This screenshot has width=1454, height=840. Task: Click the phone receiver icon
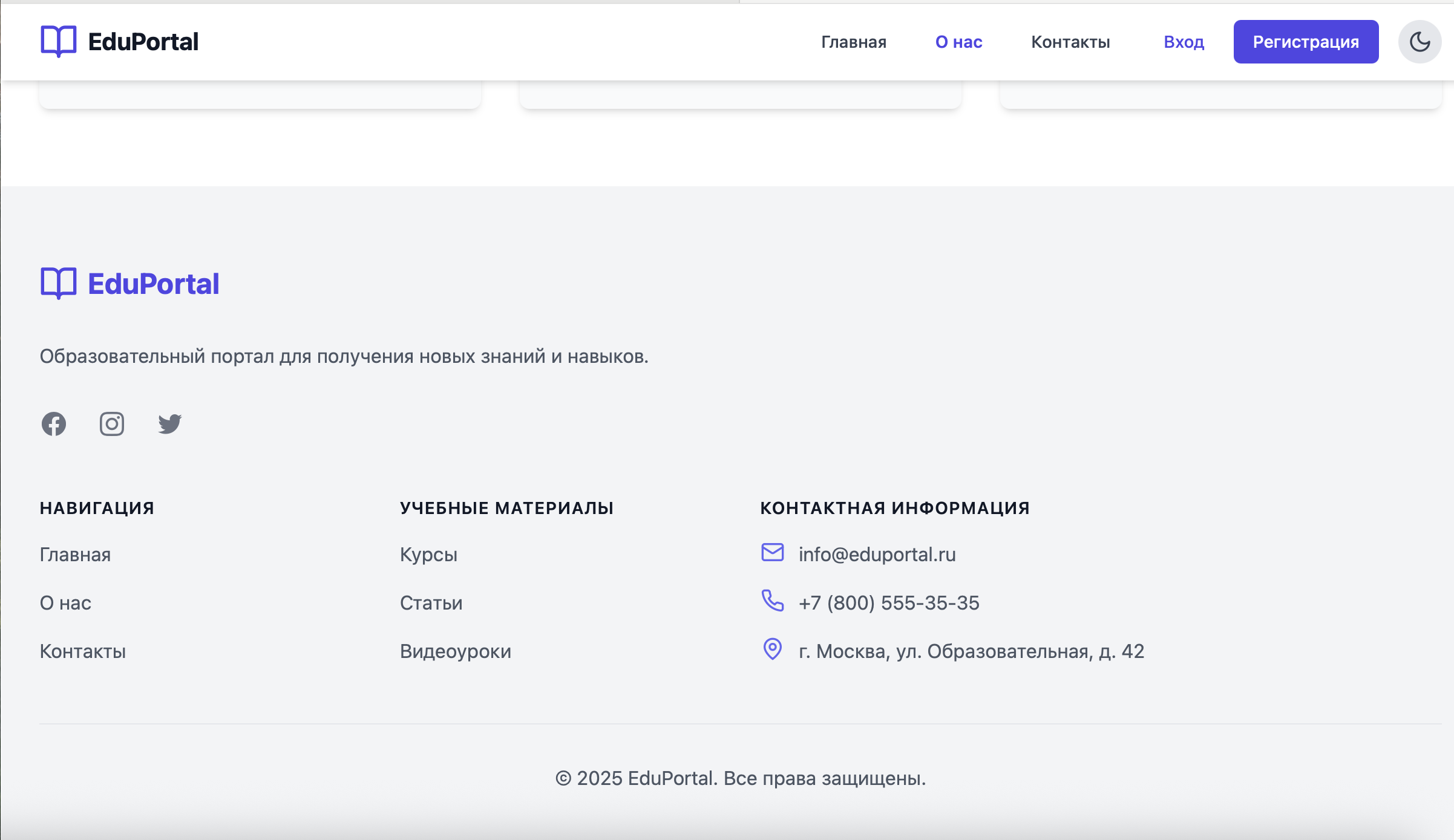[x=773, y=602]
